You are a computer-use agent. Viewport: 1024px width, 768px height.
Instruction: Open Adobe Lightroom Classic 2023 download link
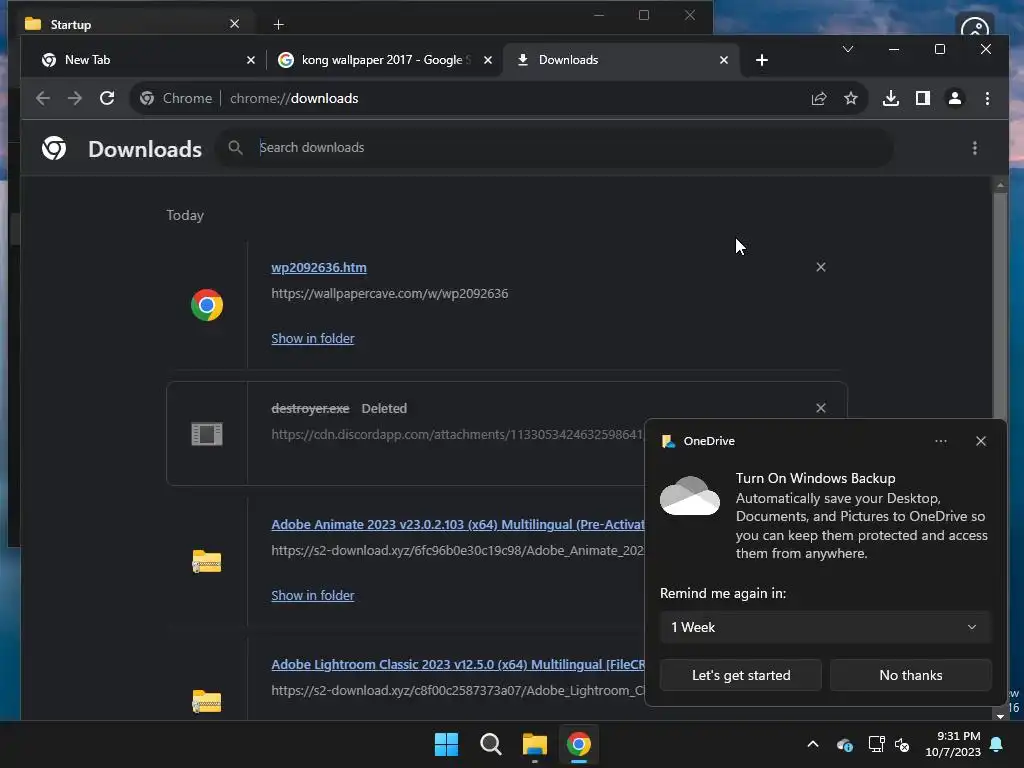(x=458, y=664)
